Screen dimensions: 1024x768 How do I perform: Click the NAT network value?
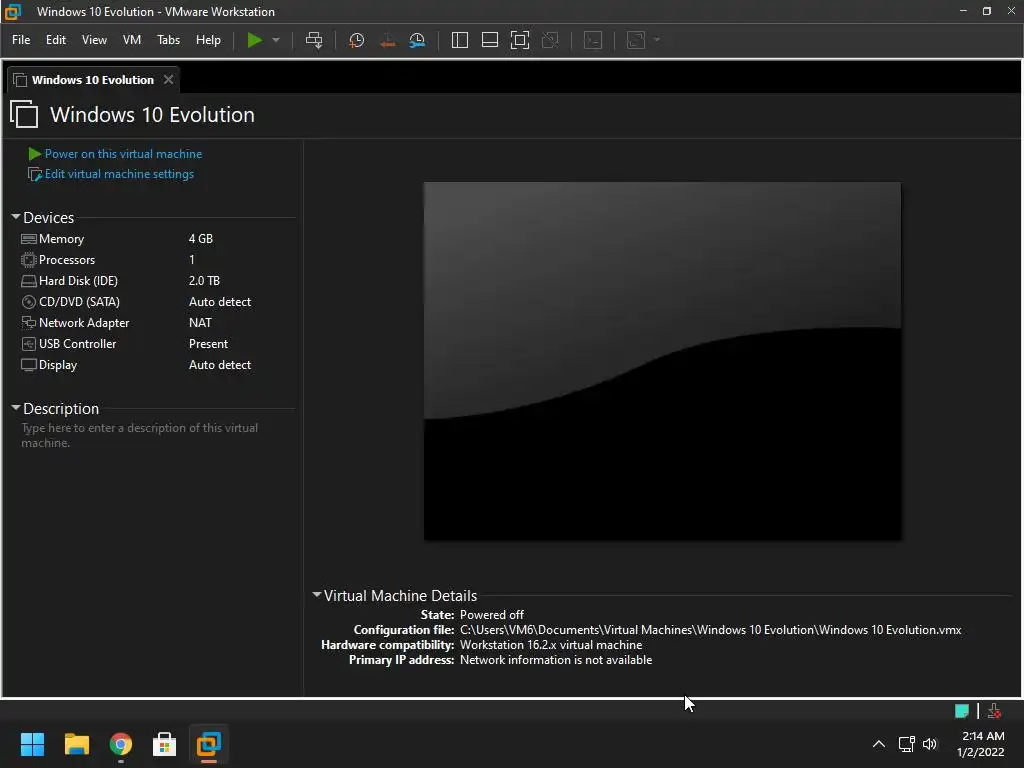click(200, 323)
